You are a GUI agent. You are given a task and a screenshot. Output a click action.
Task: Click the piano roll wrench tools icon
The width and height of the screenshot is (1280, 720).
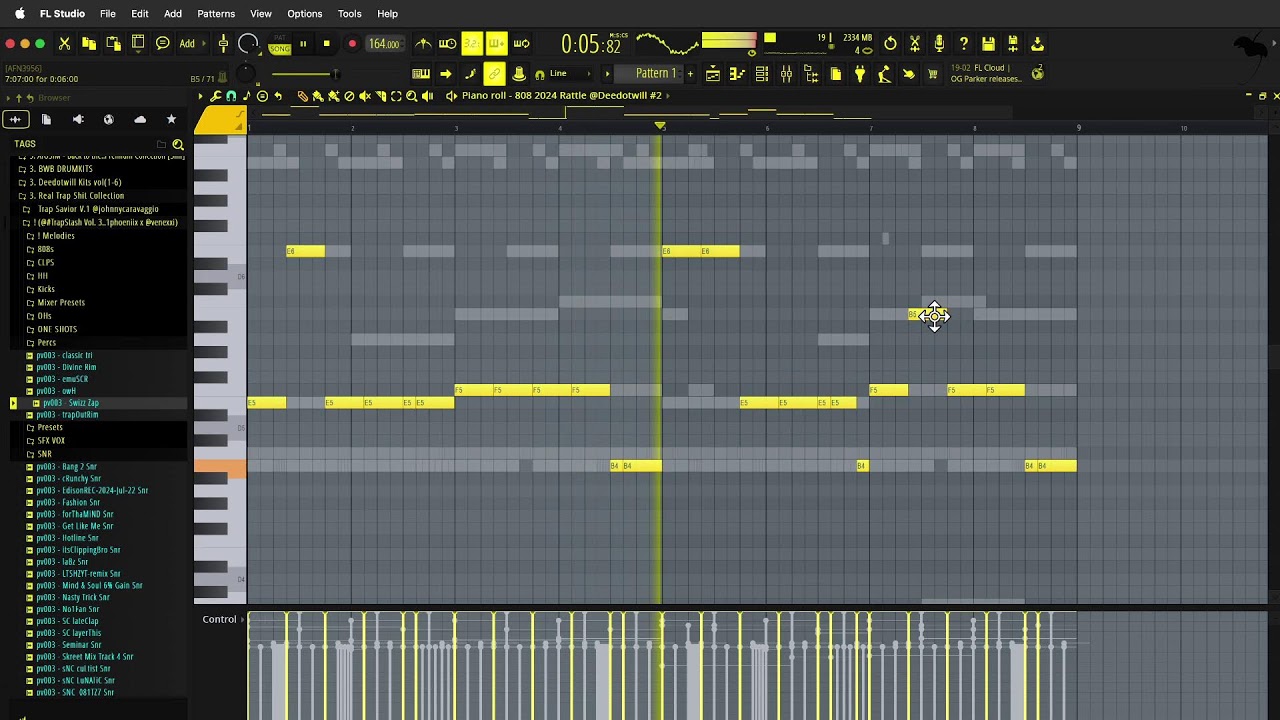pyautogui.click(x=216, y=96)
